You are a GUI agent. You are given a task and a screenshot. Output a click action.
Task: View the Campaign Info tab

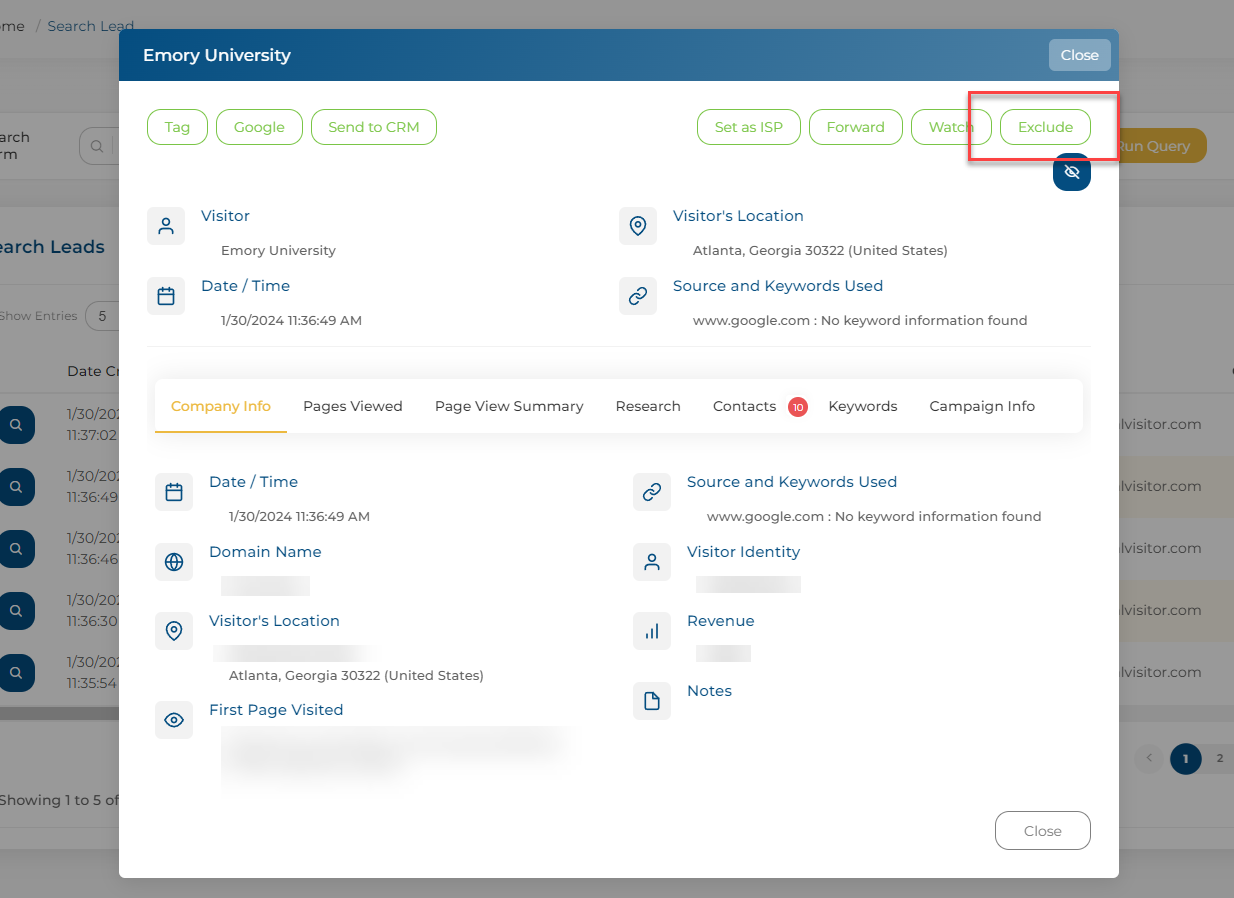[982, 406]
